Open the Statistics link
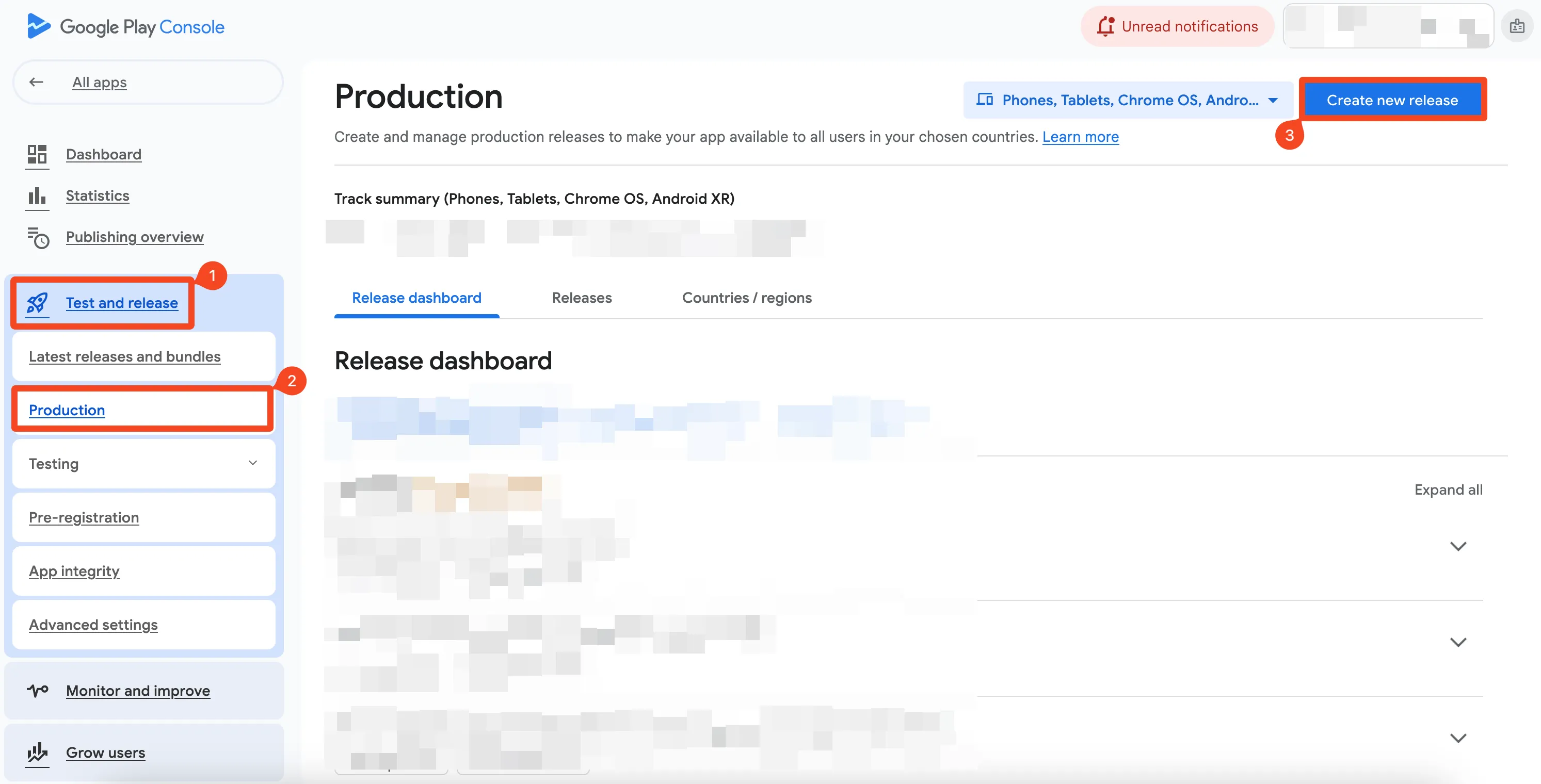The width and height of the screenshot is (1541, 784). [98, 195]
